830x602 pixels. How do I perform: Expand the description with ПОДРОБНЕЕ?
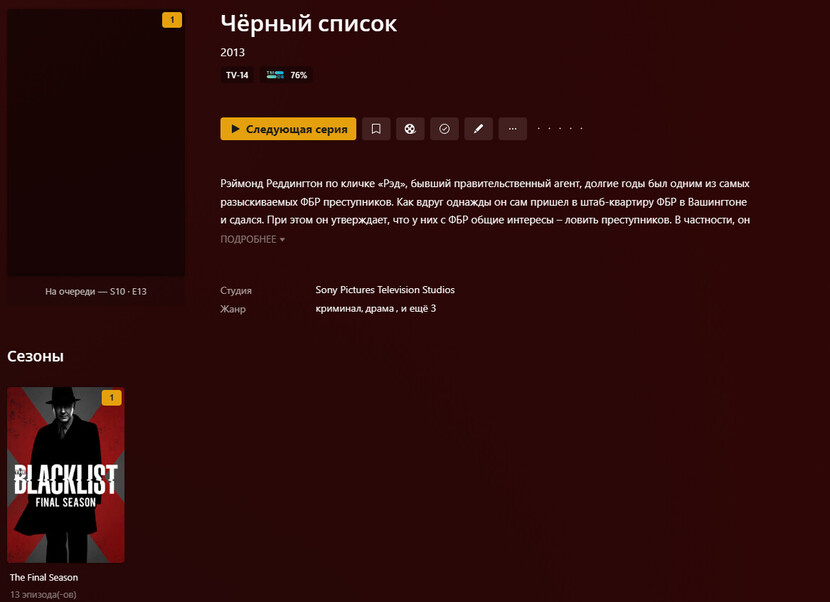[252, 239]
